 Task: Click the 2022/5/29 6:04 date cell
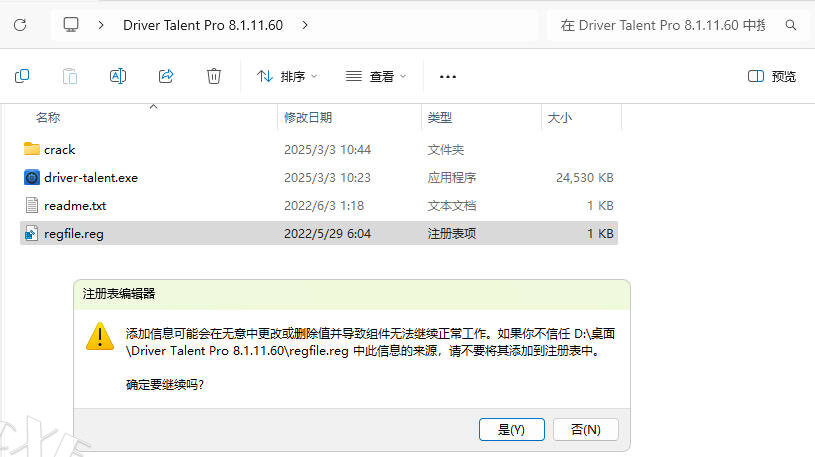[x=327, y=234]
